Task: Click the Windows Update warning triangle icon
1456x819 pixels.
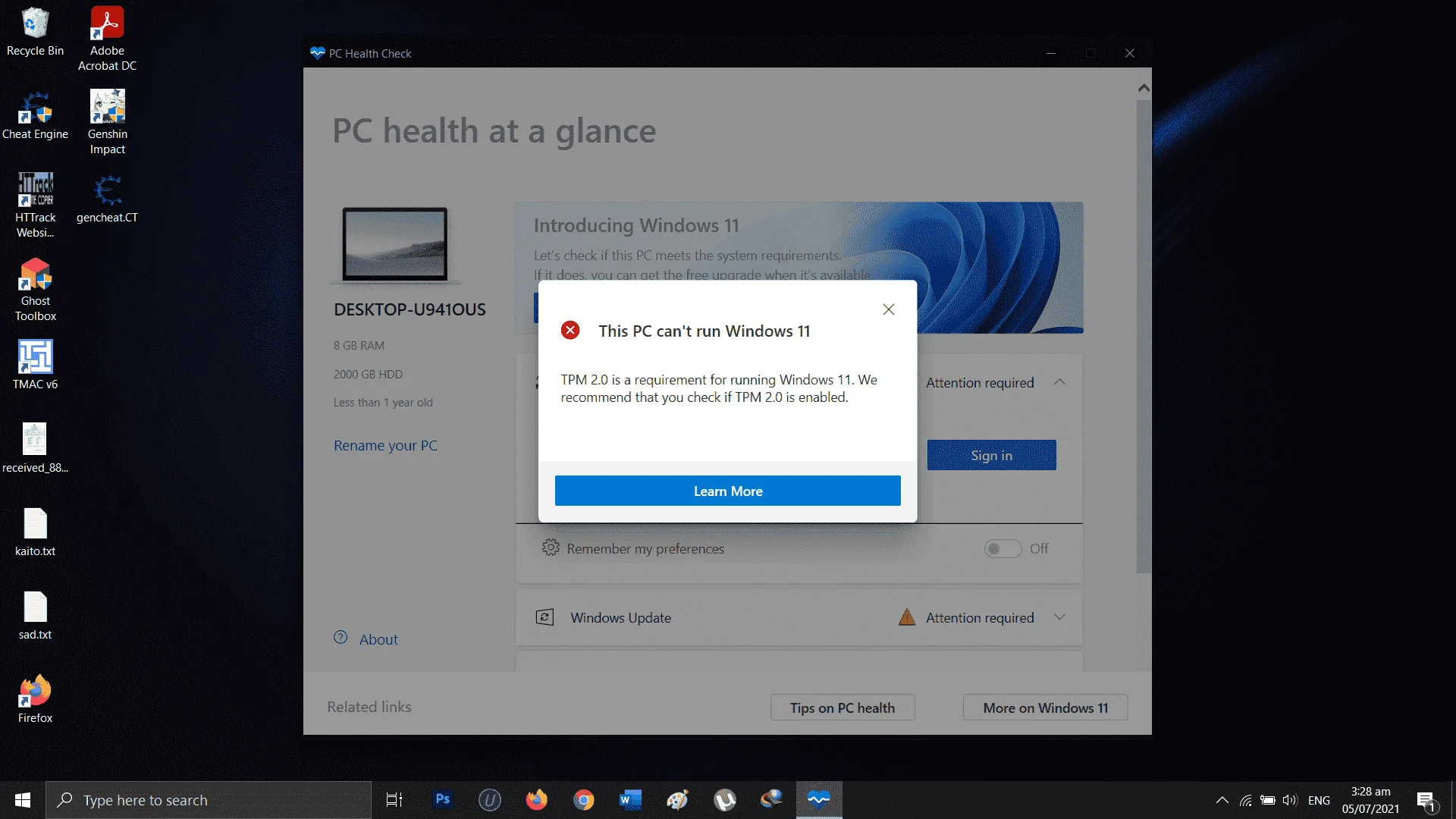Action: point(907,617)
